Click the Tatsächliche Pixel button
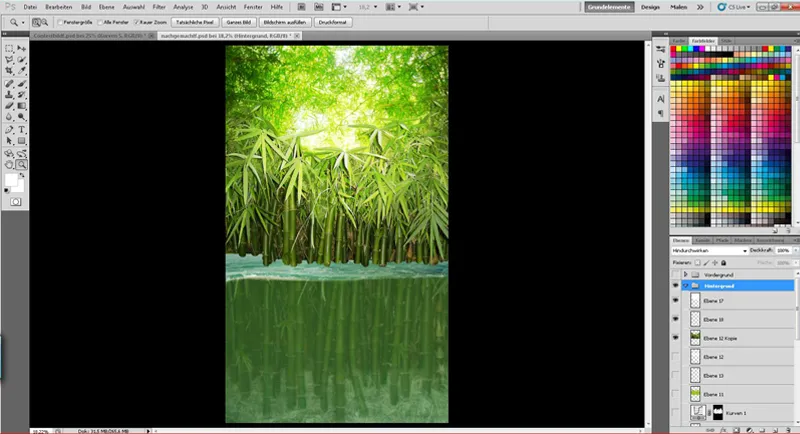800x434 pixels. [x=194, y=22]
